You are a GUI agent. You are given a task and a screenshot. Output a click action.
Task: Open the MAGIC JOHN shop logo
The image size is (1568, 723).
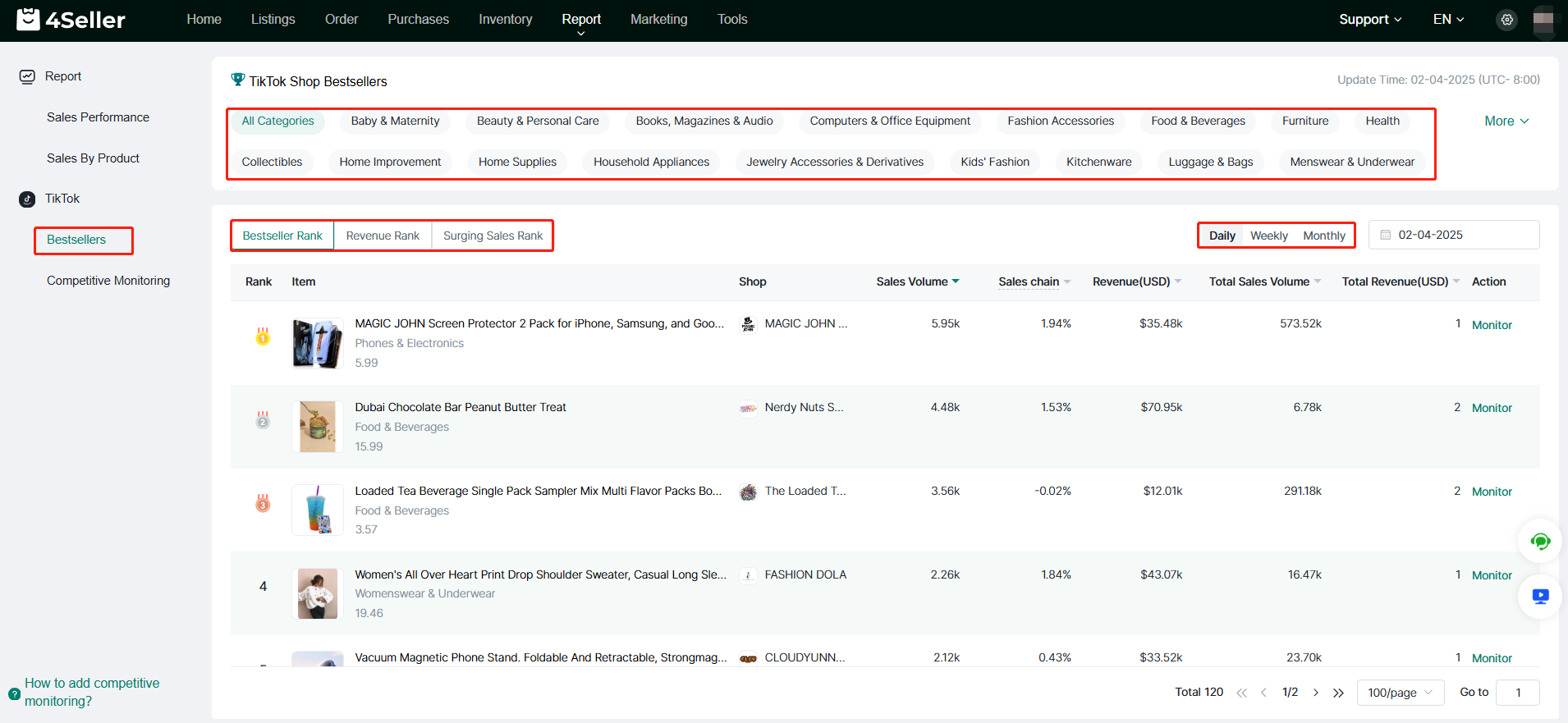(x=748, y=324)
